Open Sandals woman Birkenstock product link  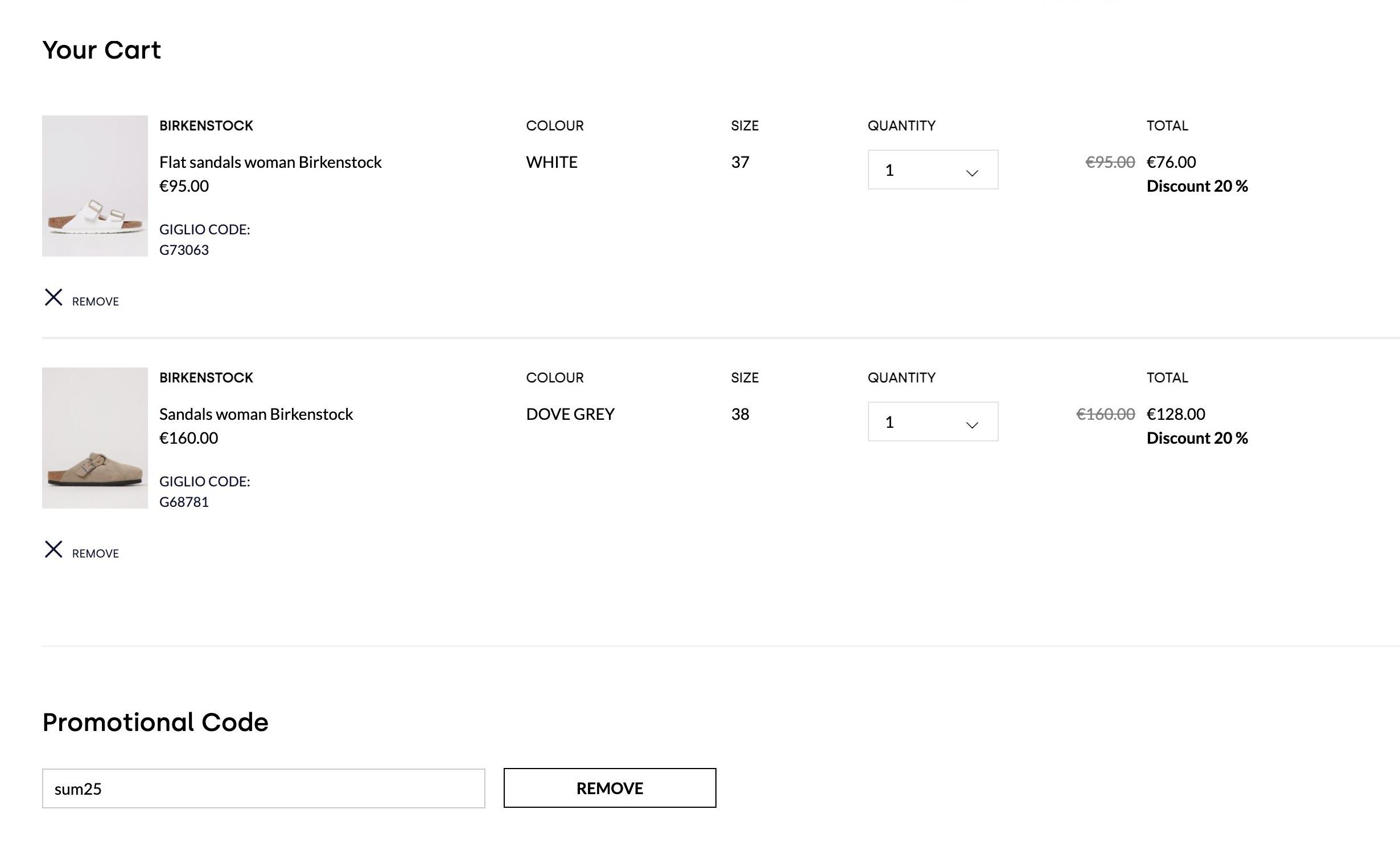tap(256, 414)
